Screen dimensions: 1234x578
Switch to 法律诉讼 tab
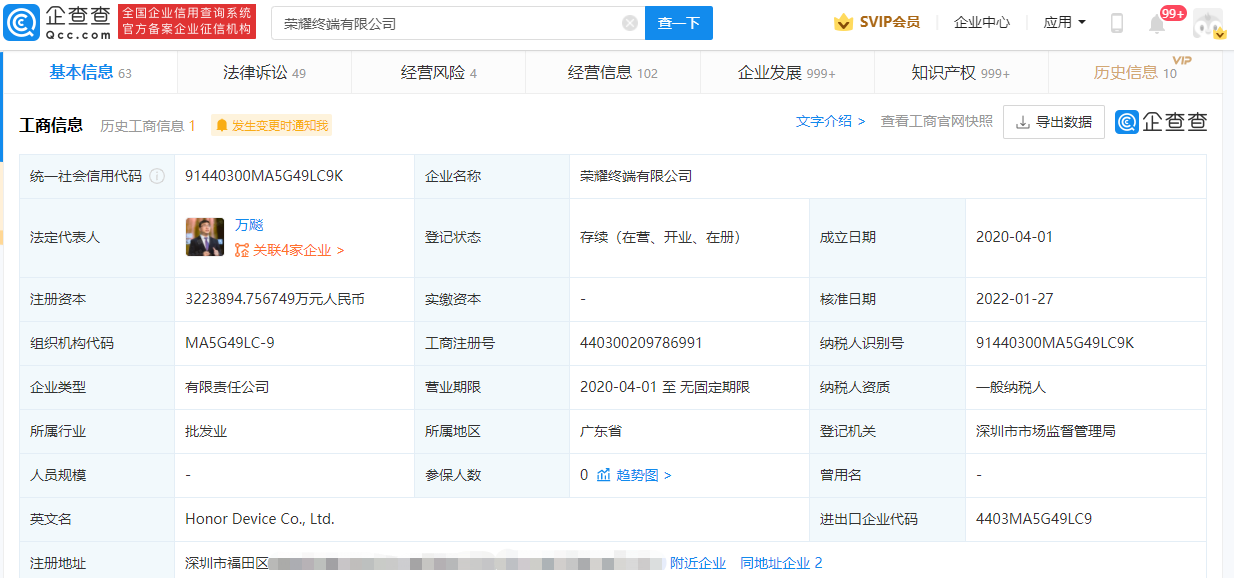(264, 72)
